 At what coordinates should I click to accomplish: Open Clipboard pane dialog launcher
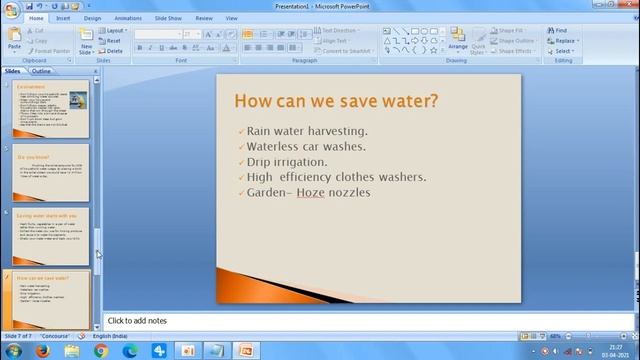[70, 60]
